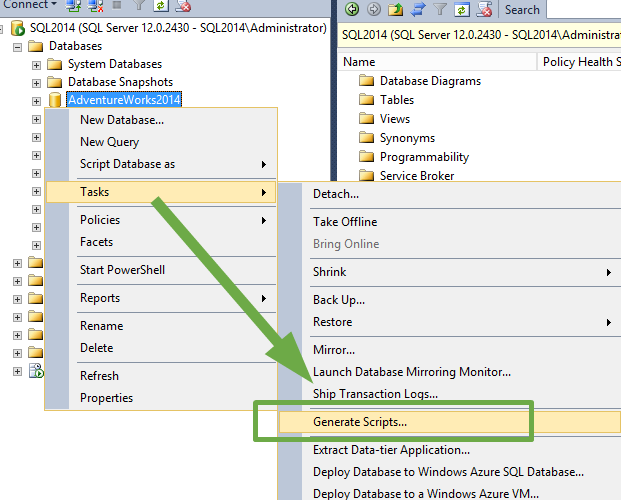Screen dimensions: 621x500
Task: Select Programmability in the details list
Action: point(424,157)
